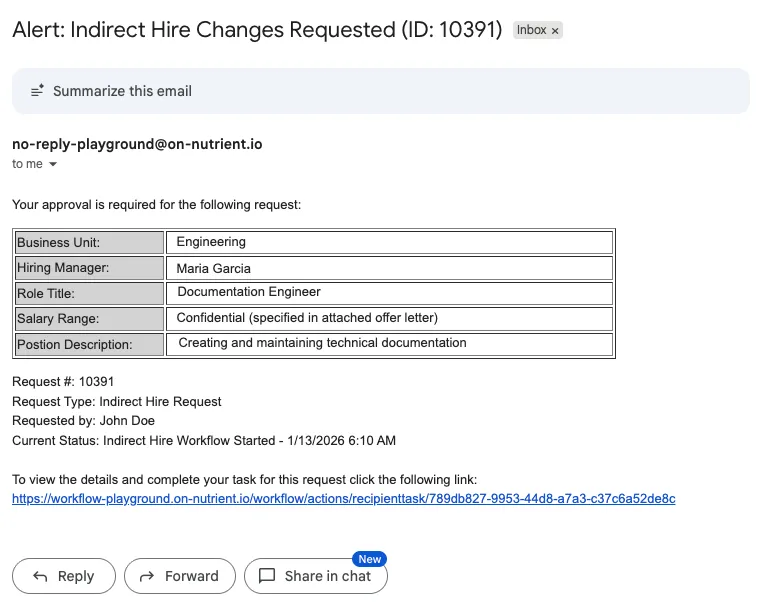
Task: Click the Business Unit label cell
Action: (x=90, y=243)
